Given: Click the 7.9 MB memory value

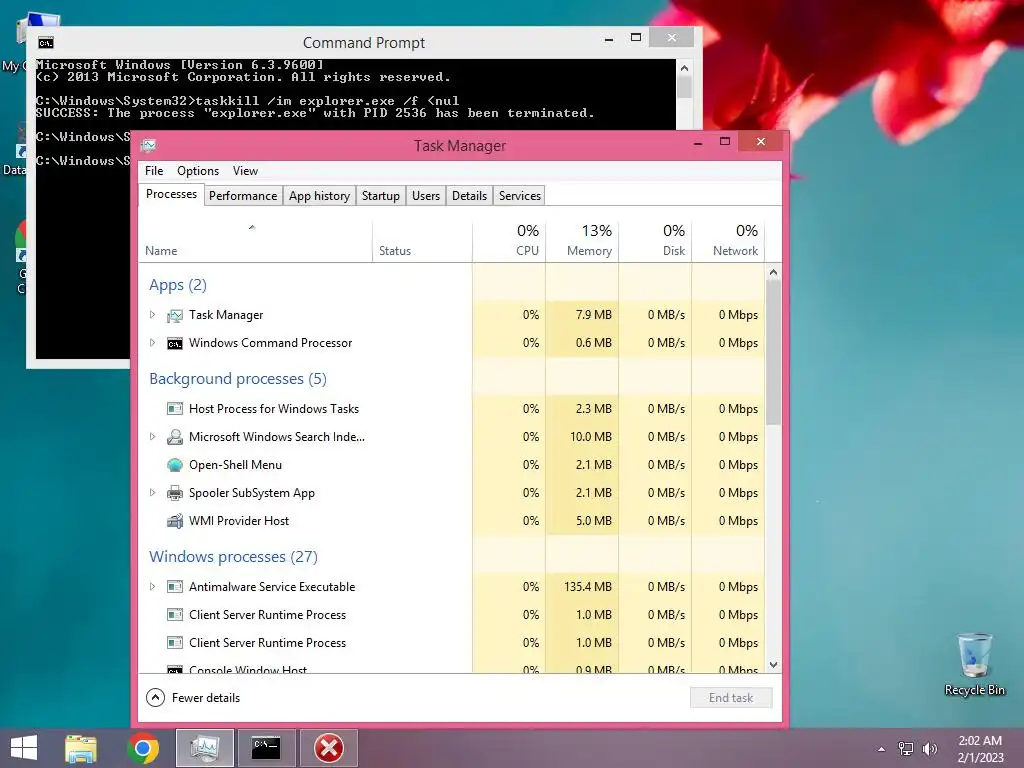Looking at the screenshot, I should (x=594, y=315).
